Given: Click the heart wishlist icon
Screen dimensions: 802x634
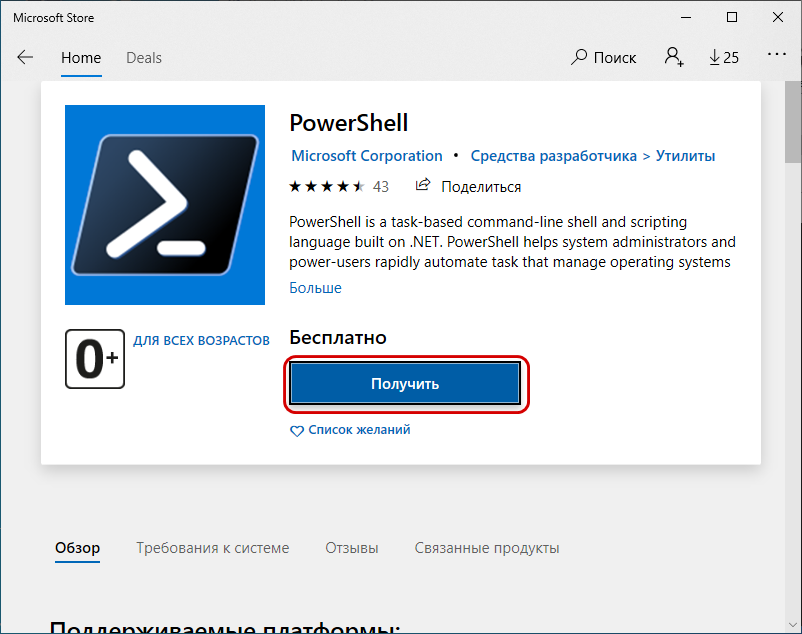Looking at the screenshot, I should [296, 431].
